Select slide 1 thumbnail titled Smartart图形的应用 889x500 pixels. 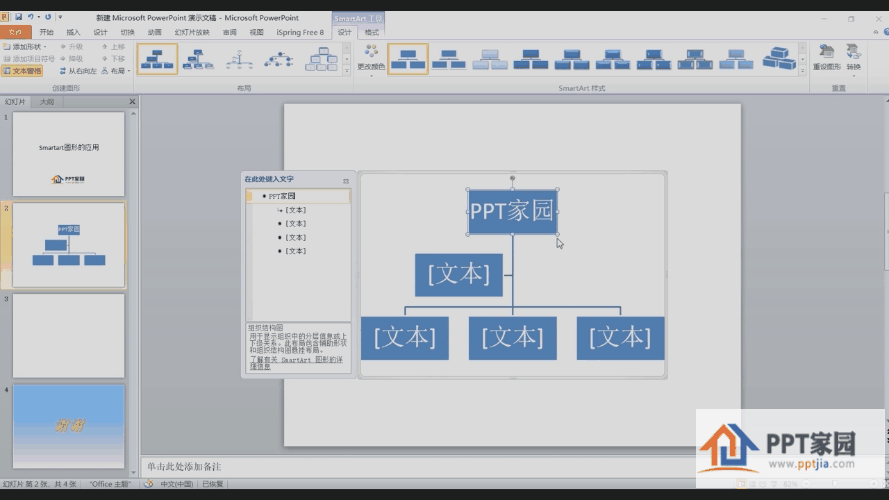[69, 154]
